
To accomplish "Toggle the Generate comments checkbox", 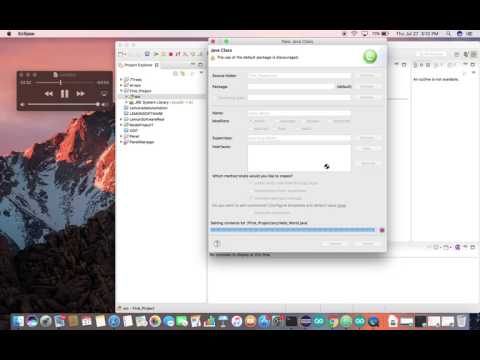I will click(x=251, y=213).
